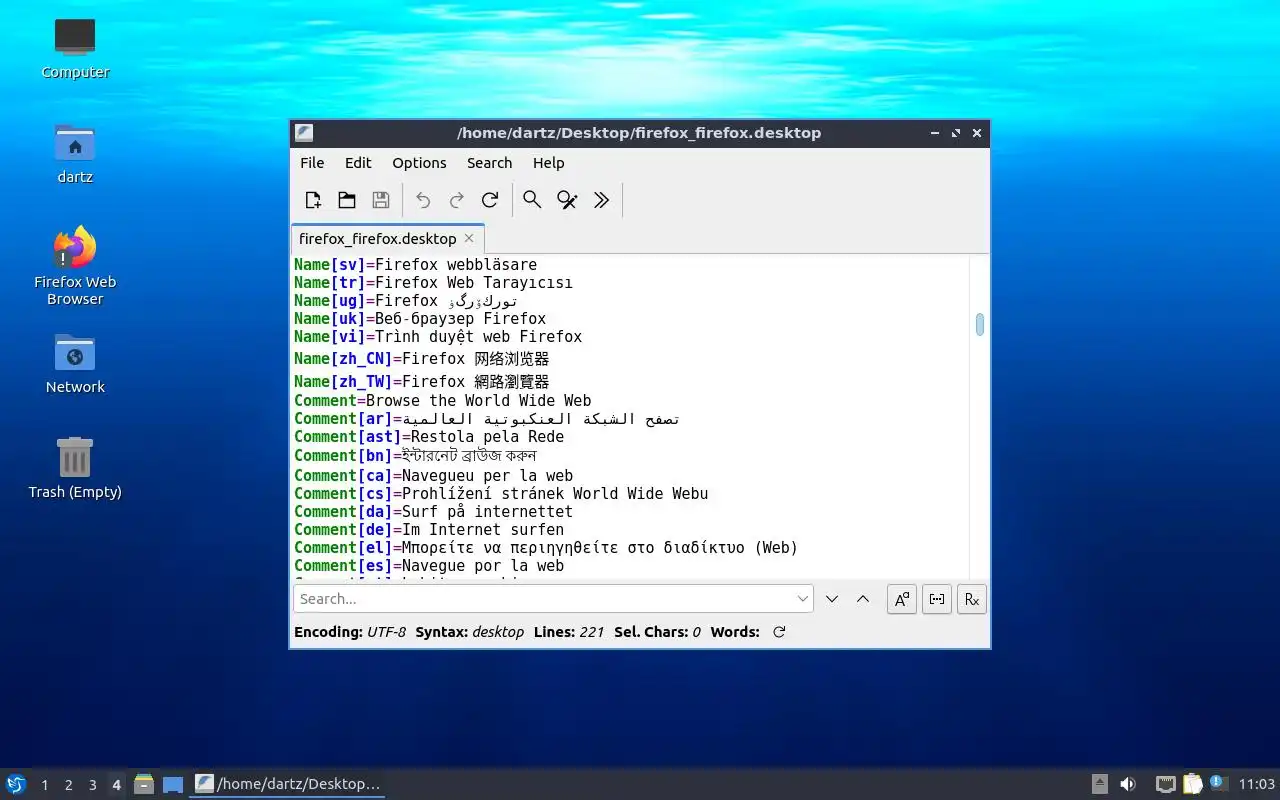This screenshot has width=1280, height=800.
Task: Switch to workspace 1 in the pager
Action: (x=44, y=785)
